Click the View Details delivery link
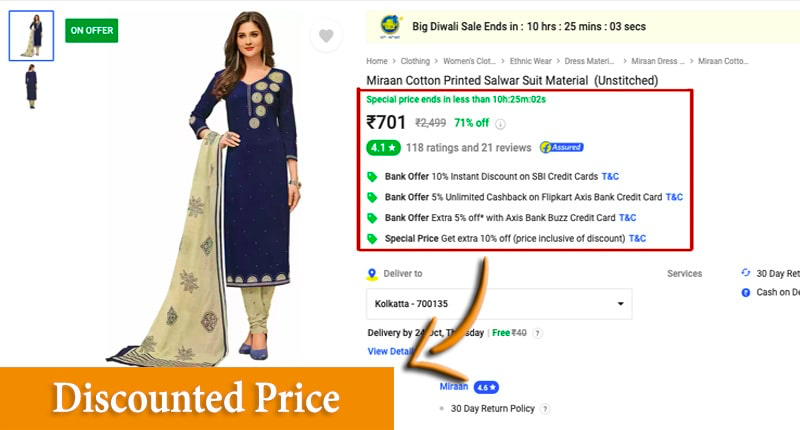The image size is (800, 430). click(391, 351)
